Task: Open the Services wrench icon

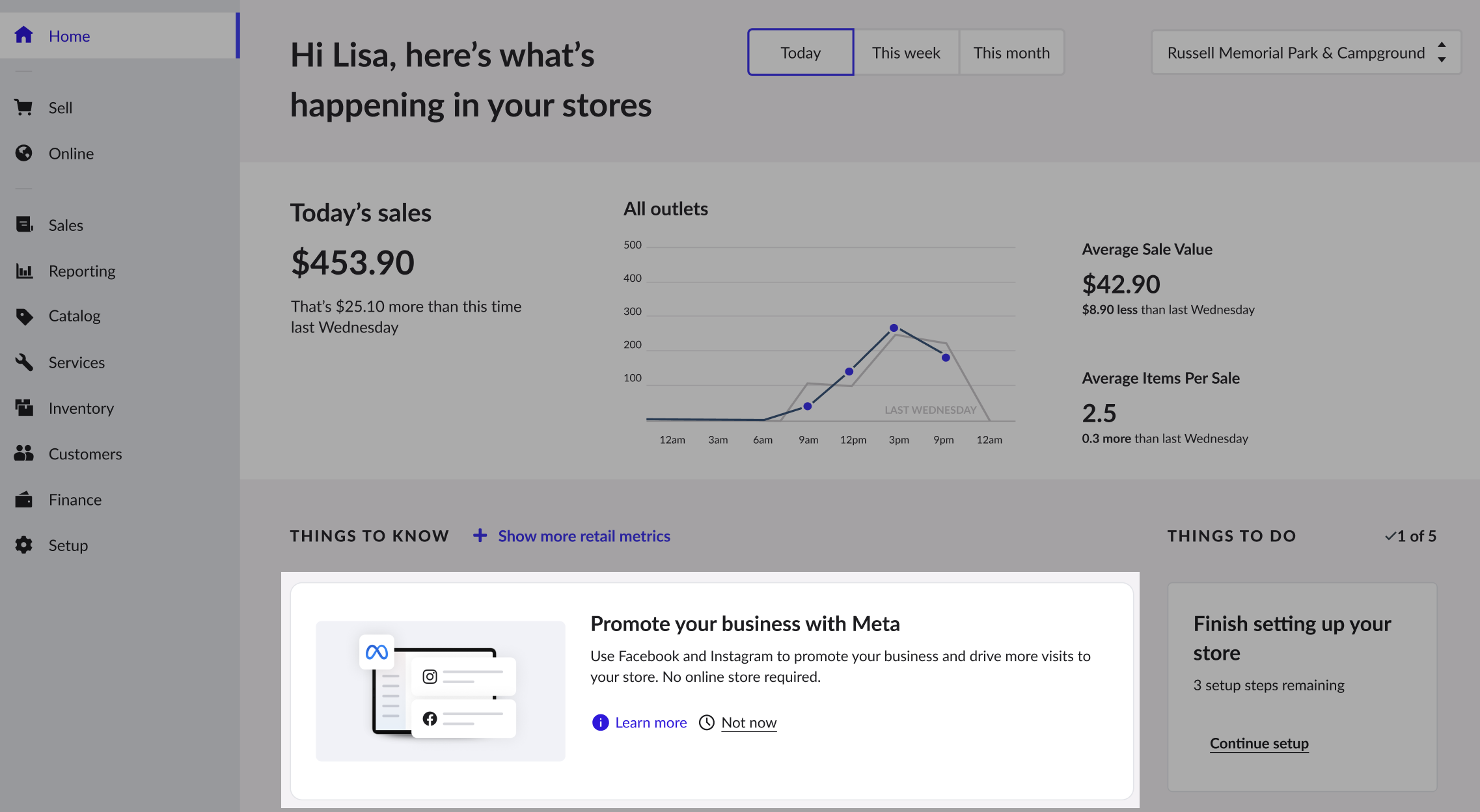Action: (x=24, y=362)
